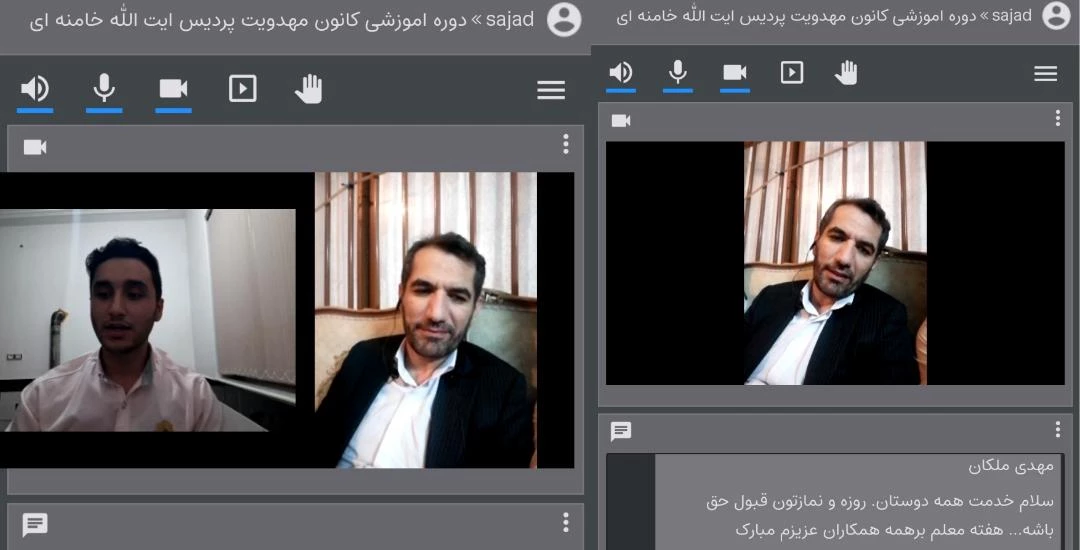Expand the right video pod's three-dot options
This screenshot has width=1080, height=550.
[x=1057, y=119]
